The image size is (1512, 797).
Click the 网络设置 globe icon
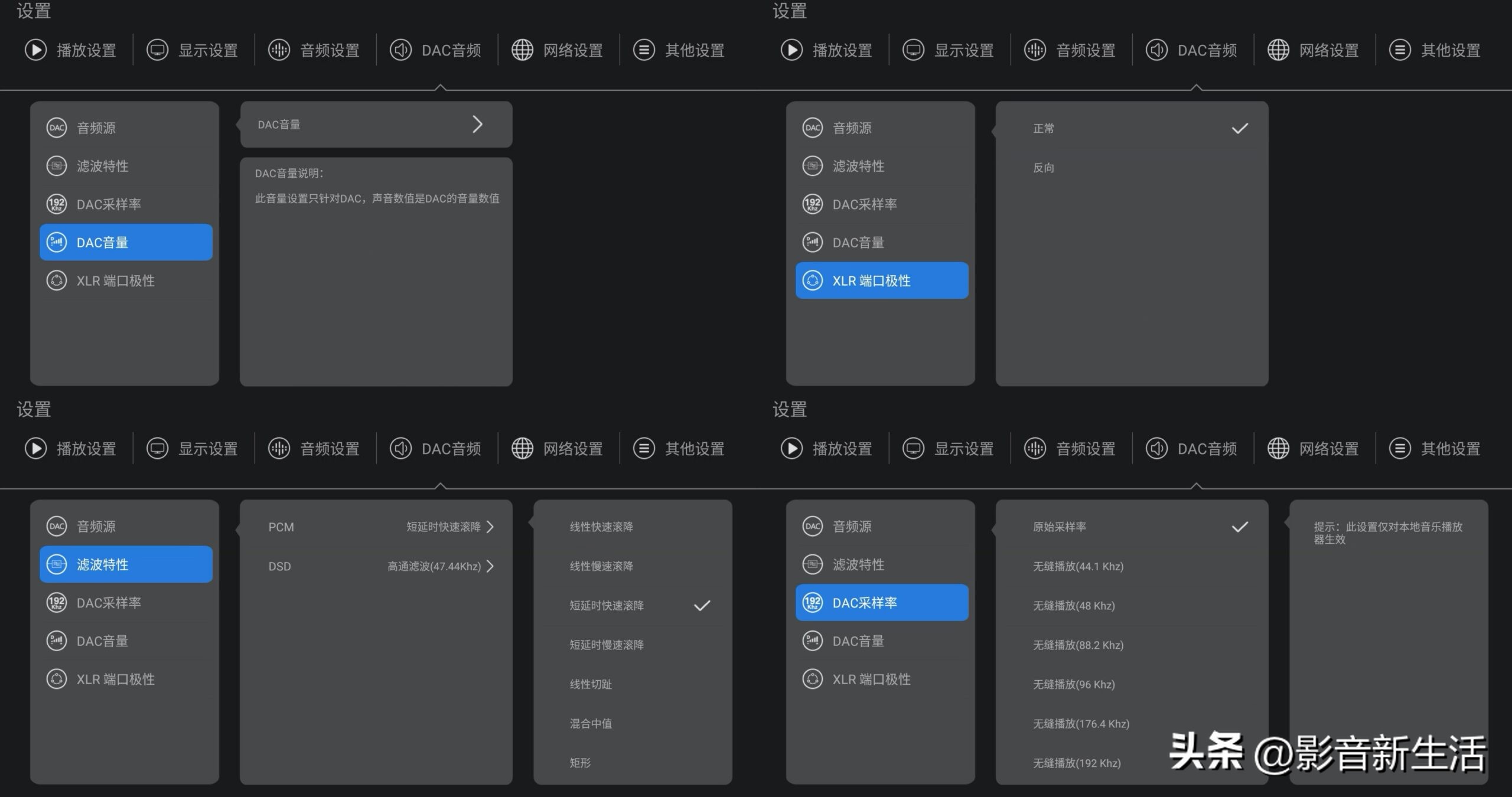(x=522, y=50)
